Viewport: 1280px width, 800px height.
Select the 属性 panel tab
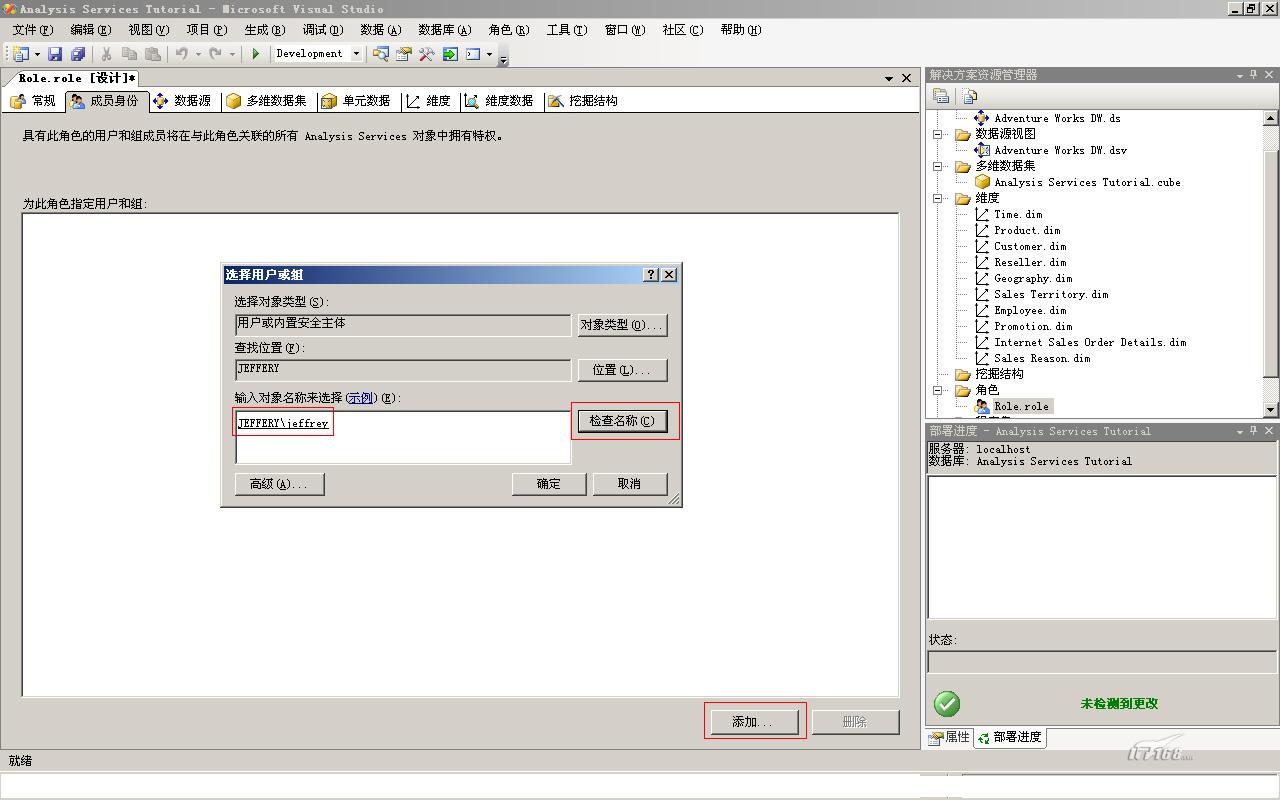point(949,738)
